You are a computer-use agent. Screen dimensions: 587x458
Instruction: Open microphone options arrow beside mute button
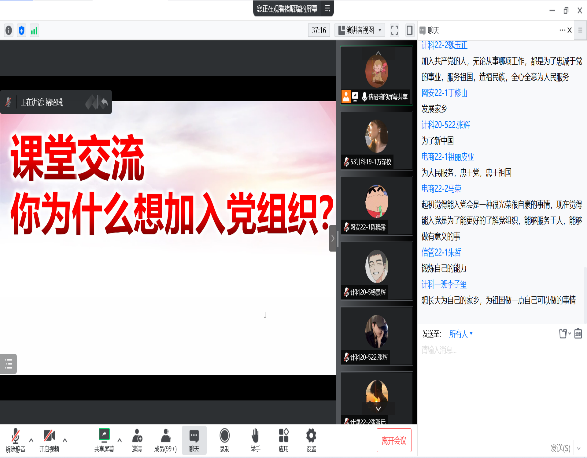tap(31, 440)
